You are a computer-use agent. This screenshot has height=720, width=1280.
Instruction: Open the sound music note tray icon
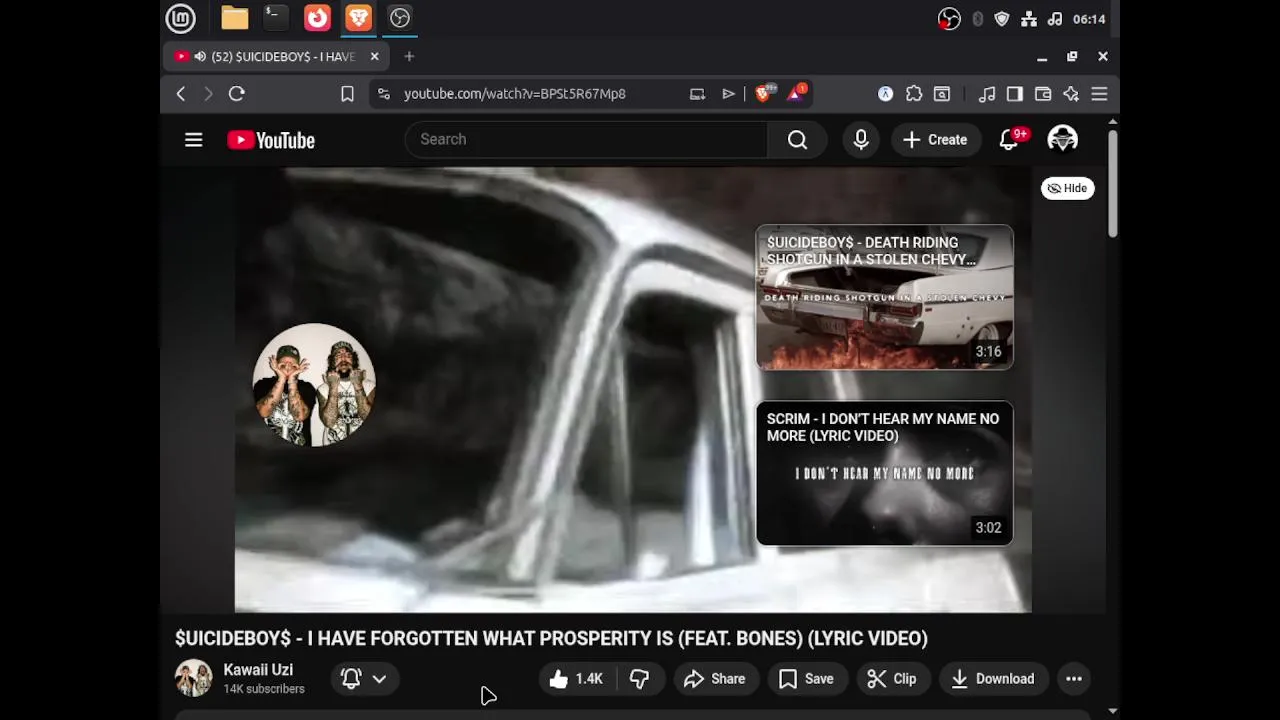[1055, 19]
